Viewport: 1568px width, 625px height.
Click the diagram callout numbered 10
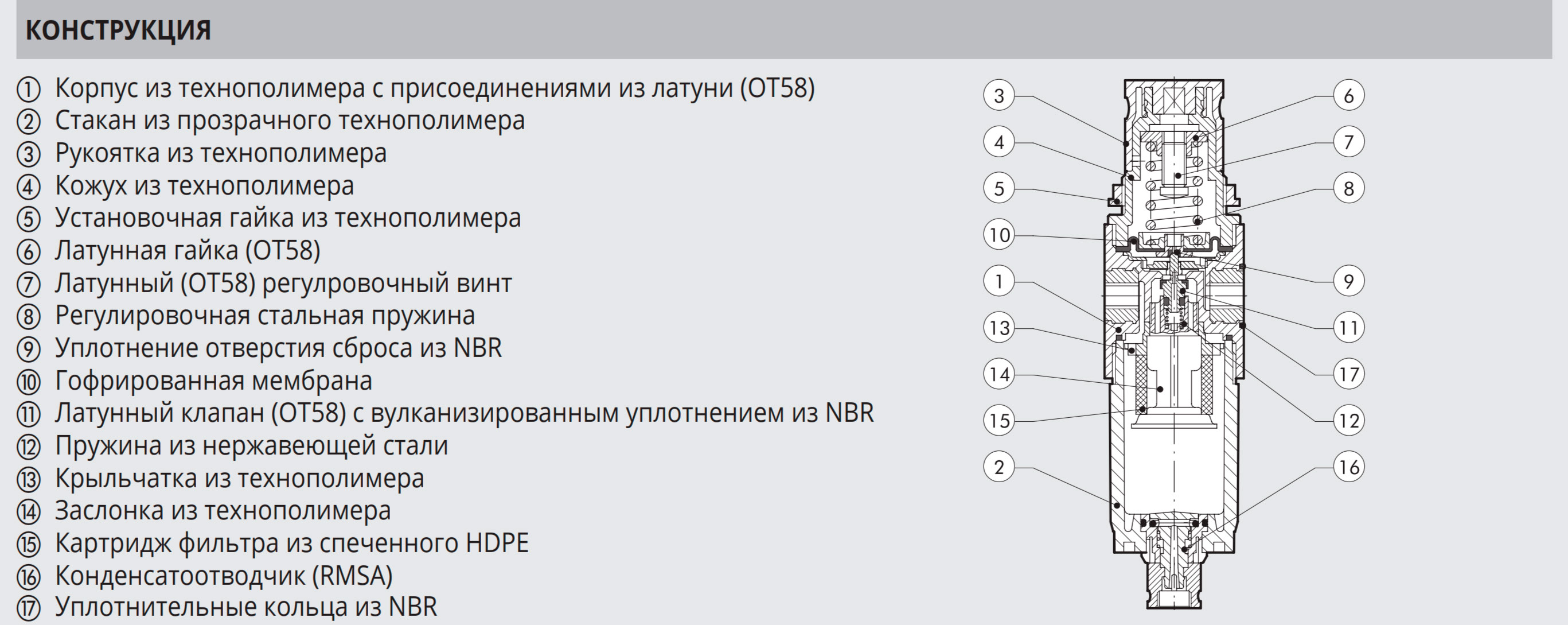click(x=999, y=235)
